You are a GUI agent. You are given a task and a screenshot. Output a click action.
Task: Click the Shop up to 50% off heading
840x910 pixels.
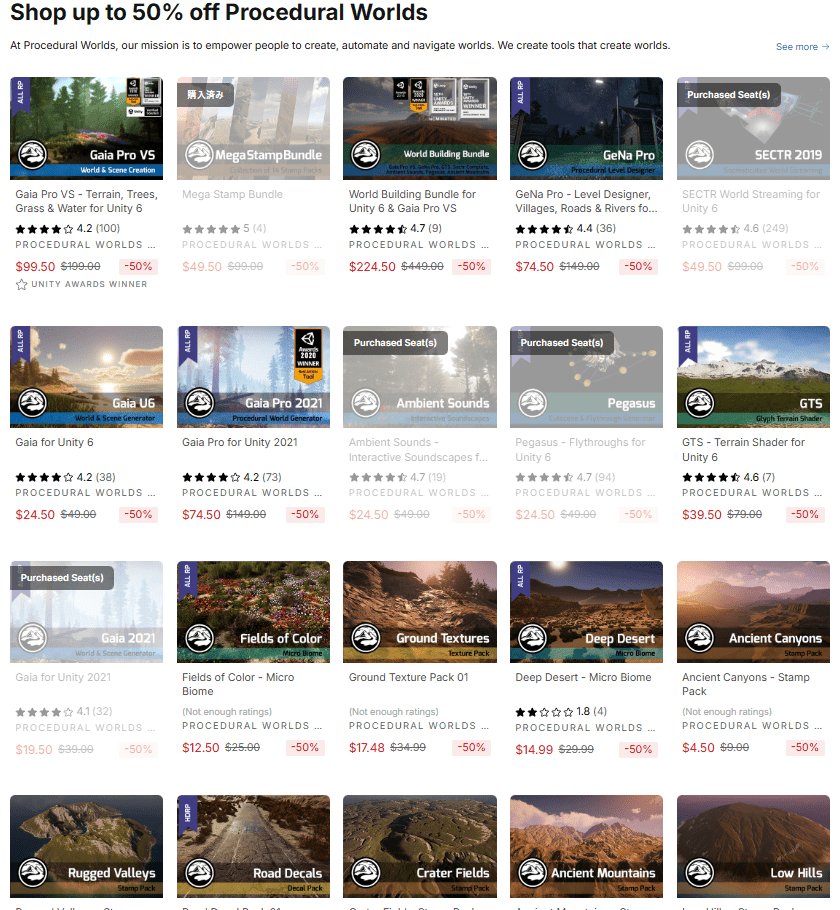pos(219,12)
